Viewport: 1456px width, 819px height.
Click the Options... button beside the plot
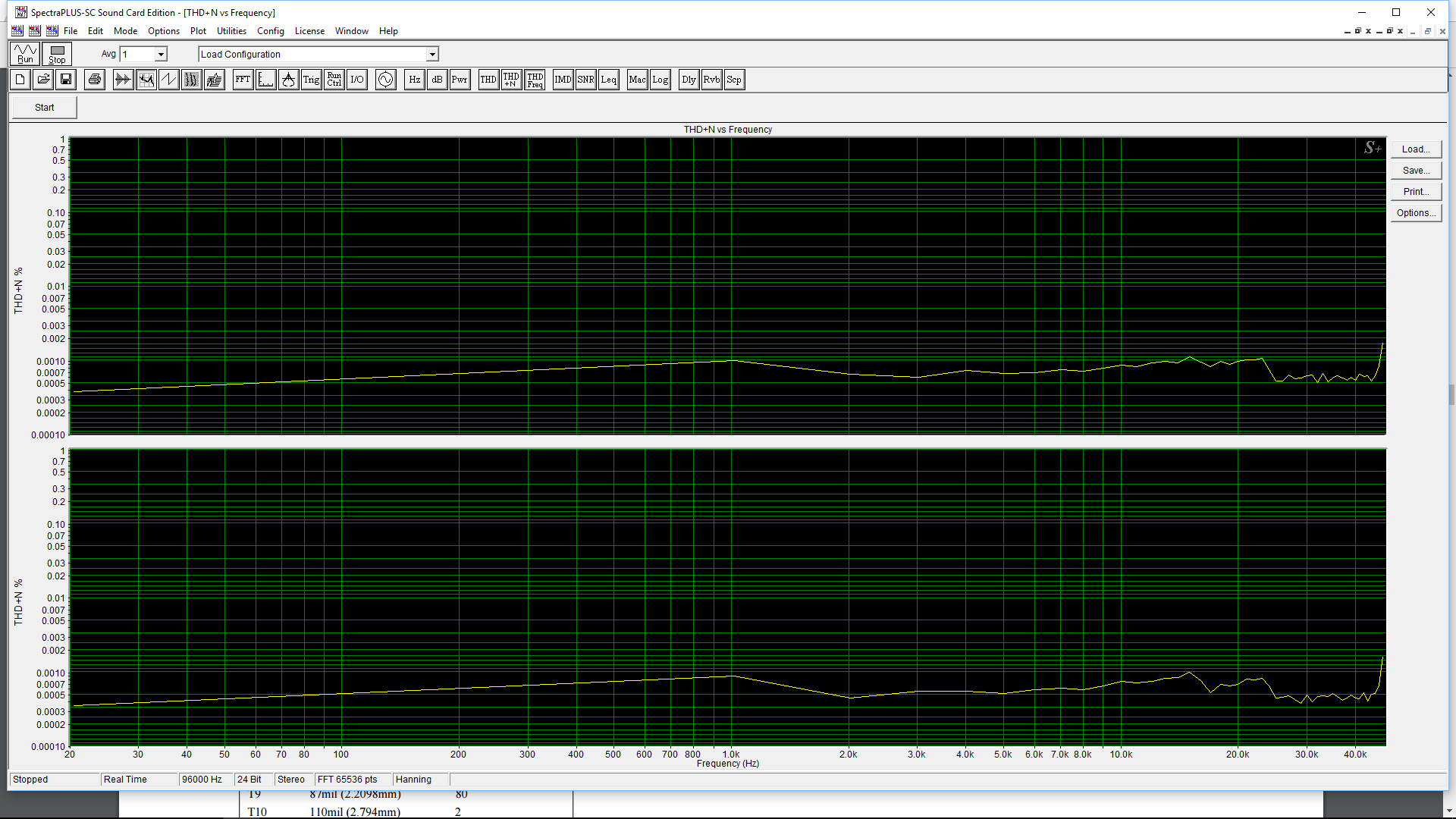pyautogui.click(x=1416, y=213)
